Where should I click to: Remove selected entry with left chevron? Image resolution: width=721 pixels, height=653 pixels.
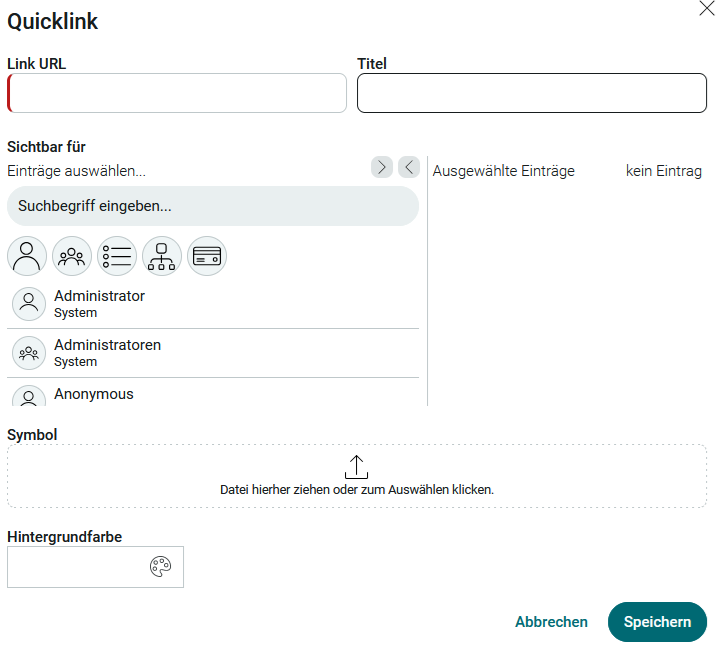coord(409,167)
